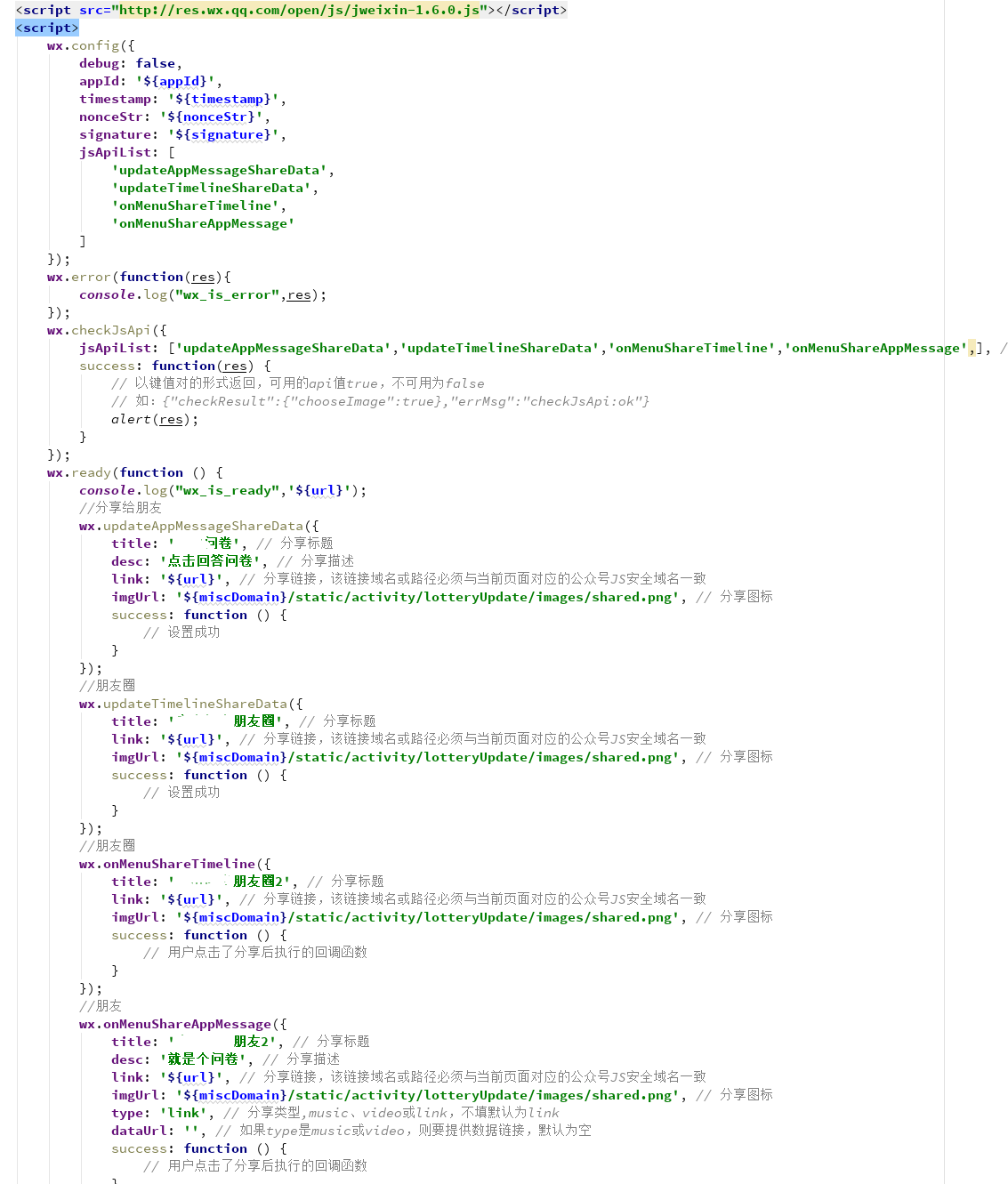Click the '//分享给朋友' comment
This screenshot has height=1184, width=1008.
(120, 508)
